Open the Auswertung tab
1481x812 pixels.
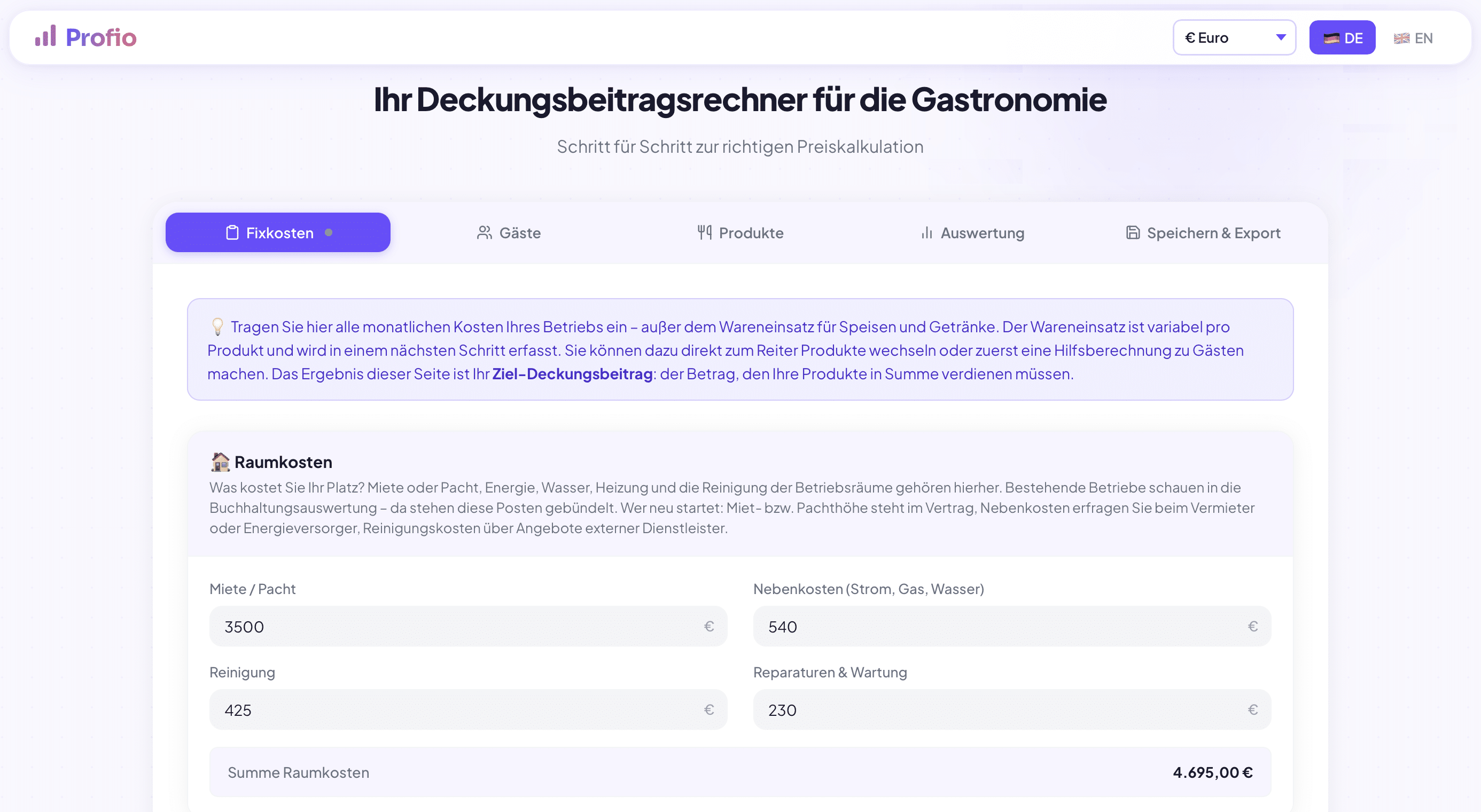(x=972, y=233)
